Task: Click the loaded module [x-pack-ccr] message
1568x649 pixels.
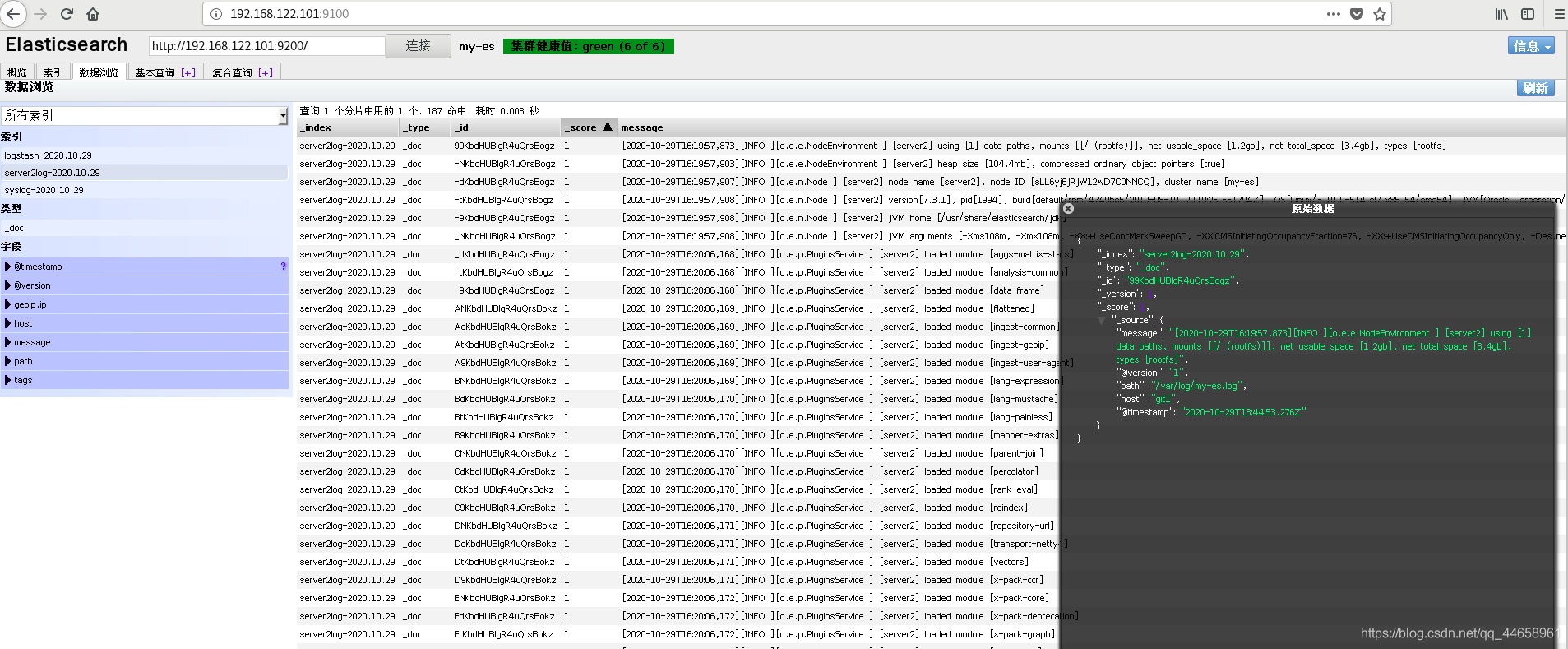Action: pos(832,580)
